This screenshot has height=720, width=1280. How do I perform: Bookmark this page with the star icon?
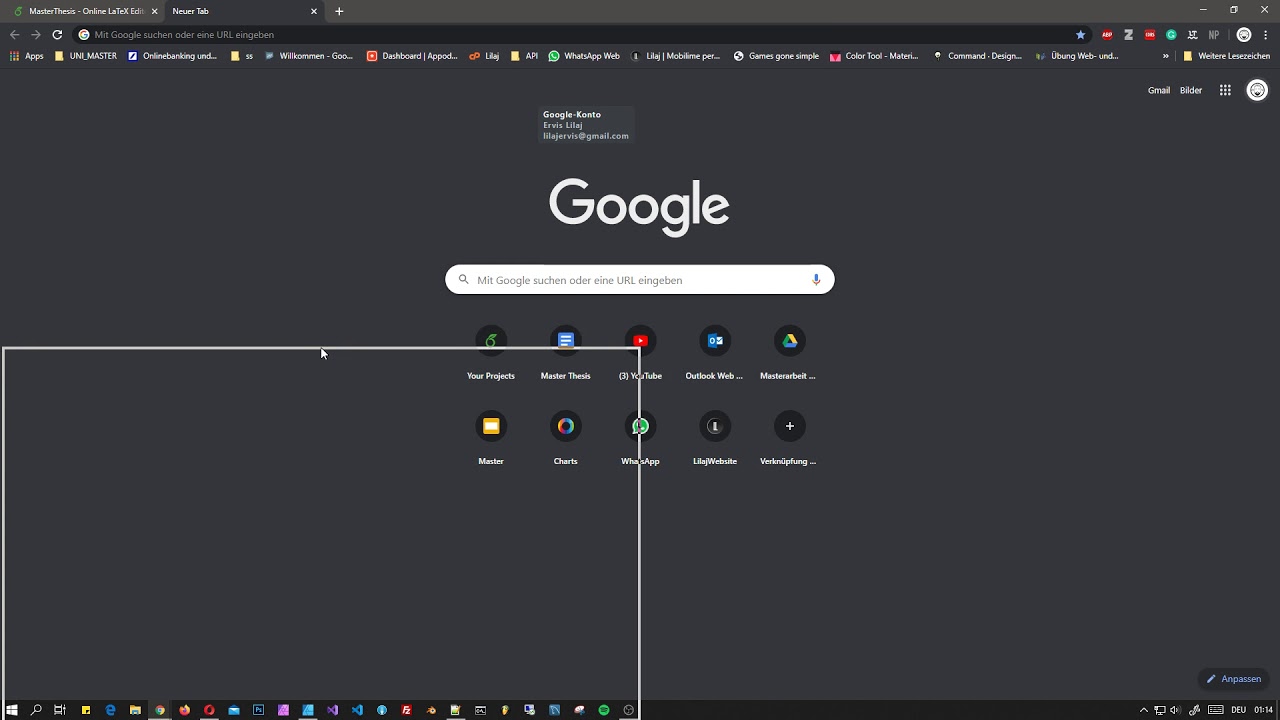tap(1080, 34)
